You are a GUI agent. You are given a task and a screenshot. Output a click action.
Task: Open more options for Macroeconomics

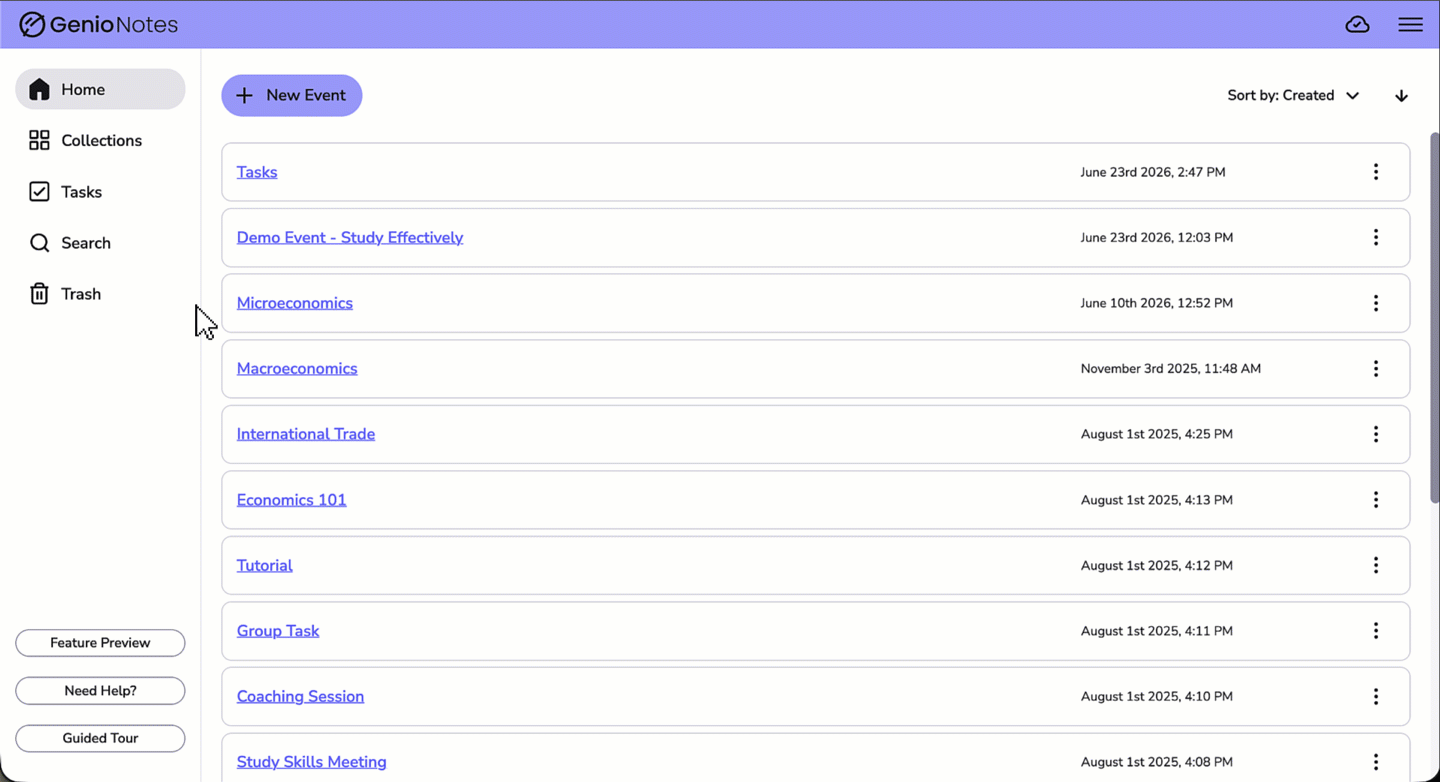(1376, 368)
